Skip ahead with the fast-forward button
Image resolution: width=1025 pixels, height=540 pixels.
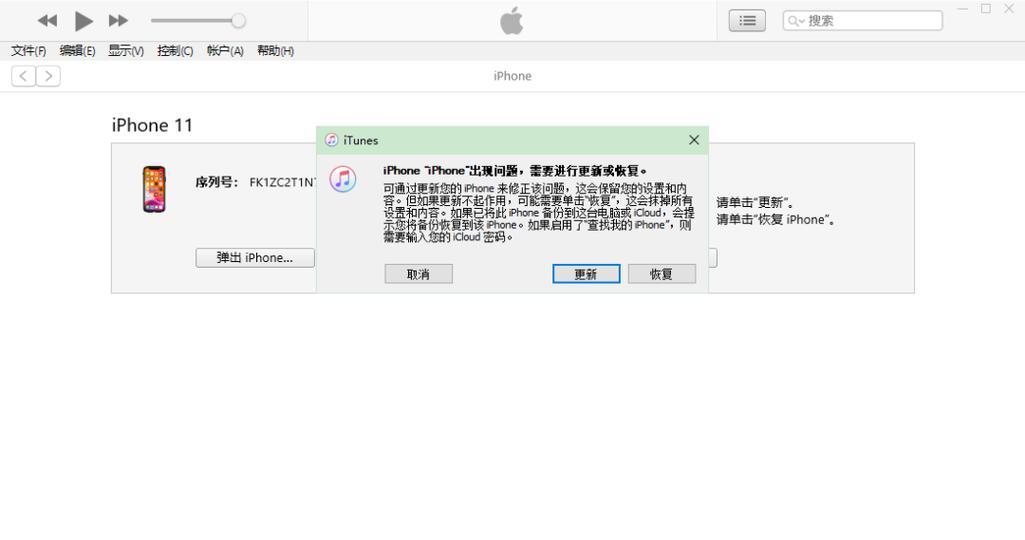[x=118, y=21]
